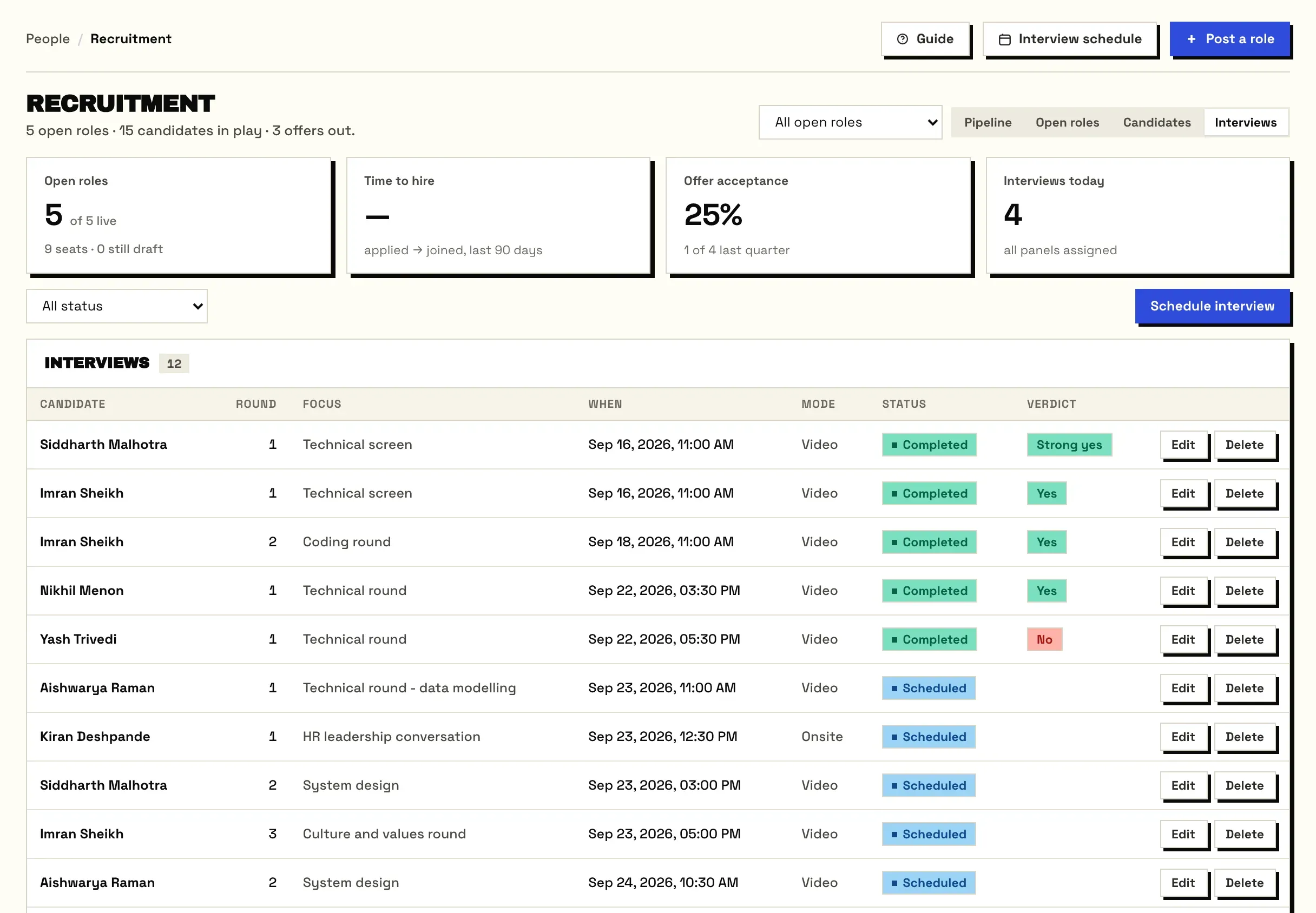
Task: Open the All open roles dropdown
Action: coord(850,122)
